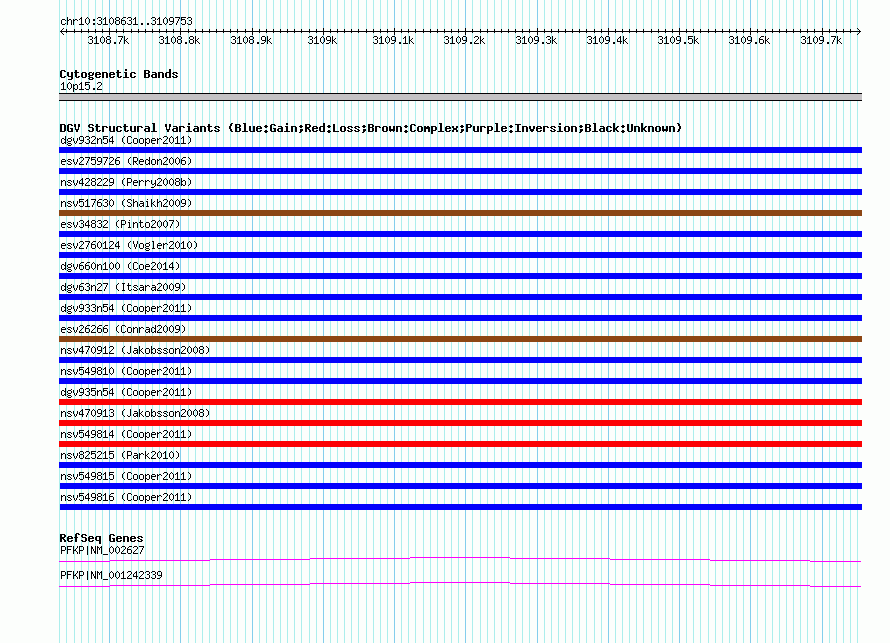Image resolution: width=890 pixels, height=643 pixels.
Task: Click the blue gain bar under dgv932n54
Action: point(460,150)
